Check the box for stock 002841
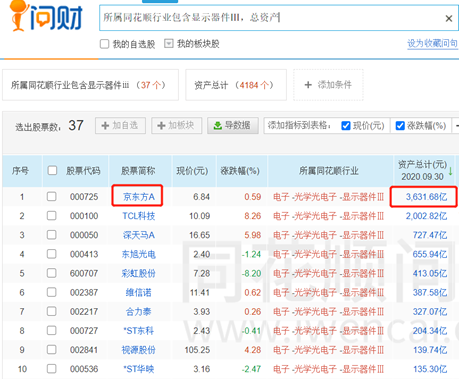 [x=51, y=350]
